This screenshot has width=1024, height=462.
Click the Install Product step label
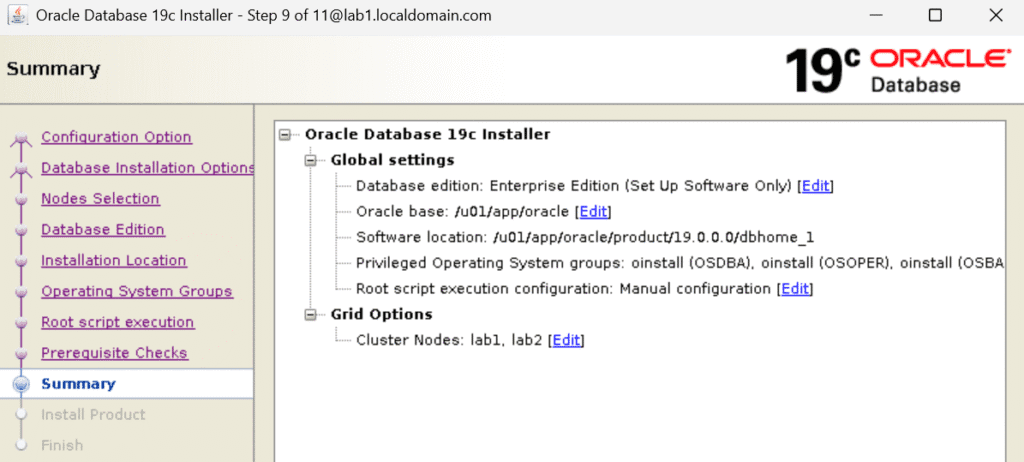93,414
